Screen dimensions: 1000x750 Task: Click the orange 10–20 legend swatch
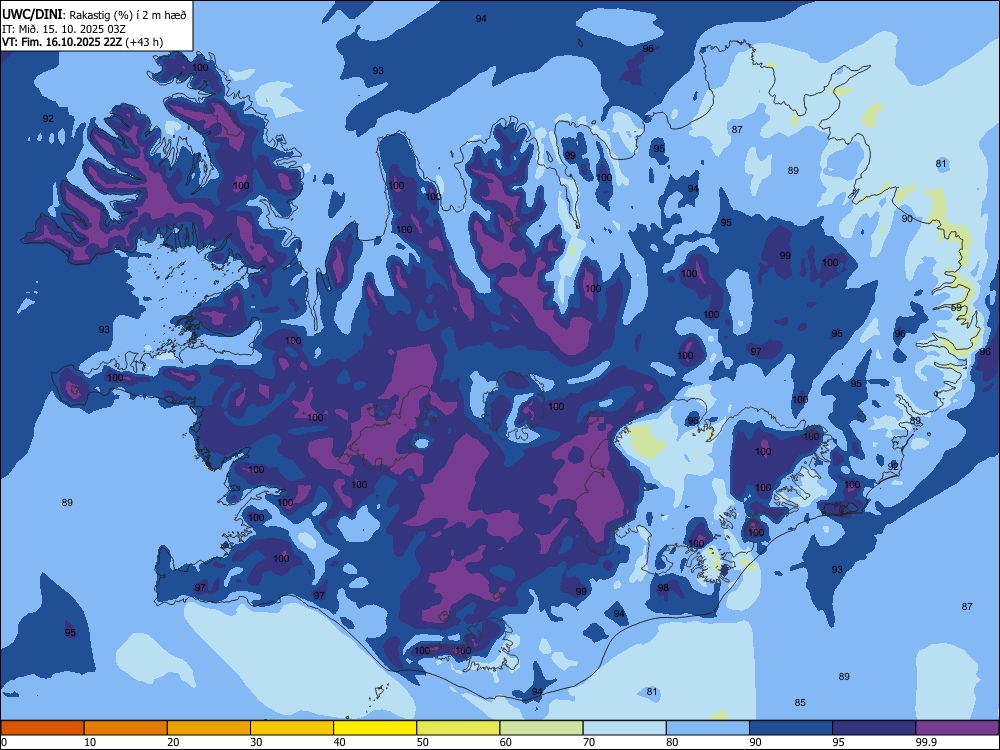click(x=126, y=728)
